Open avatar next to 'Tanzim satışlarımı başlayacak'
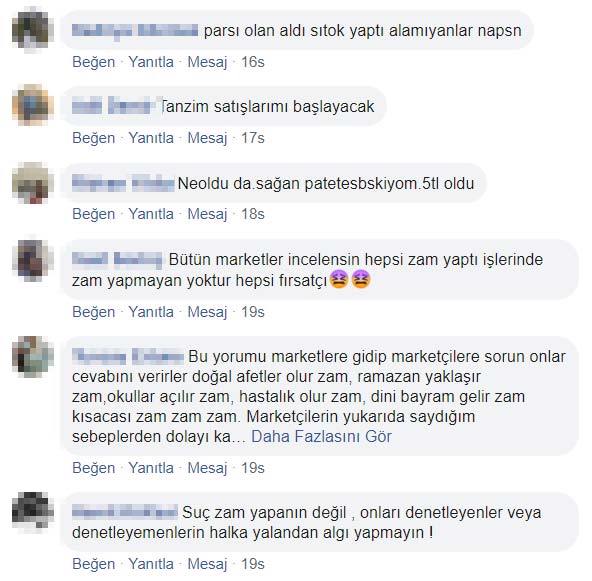Viewport: 592px width, 581px height. pos(32,105)
